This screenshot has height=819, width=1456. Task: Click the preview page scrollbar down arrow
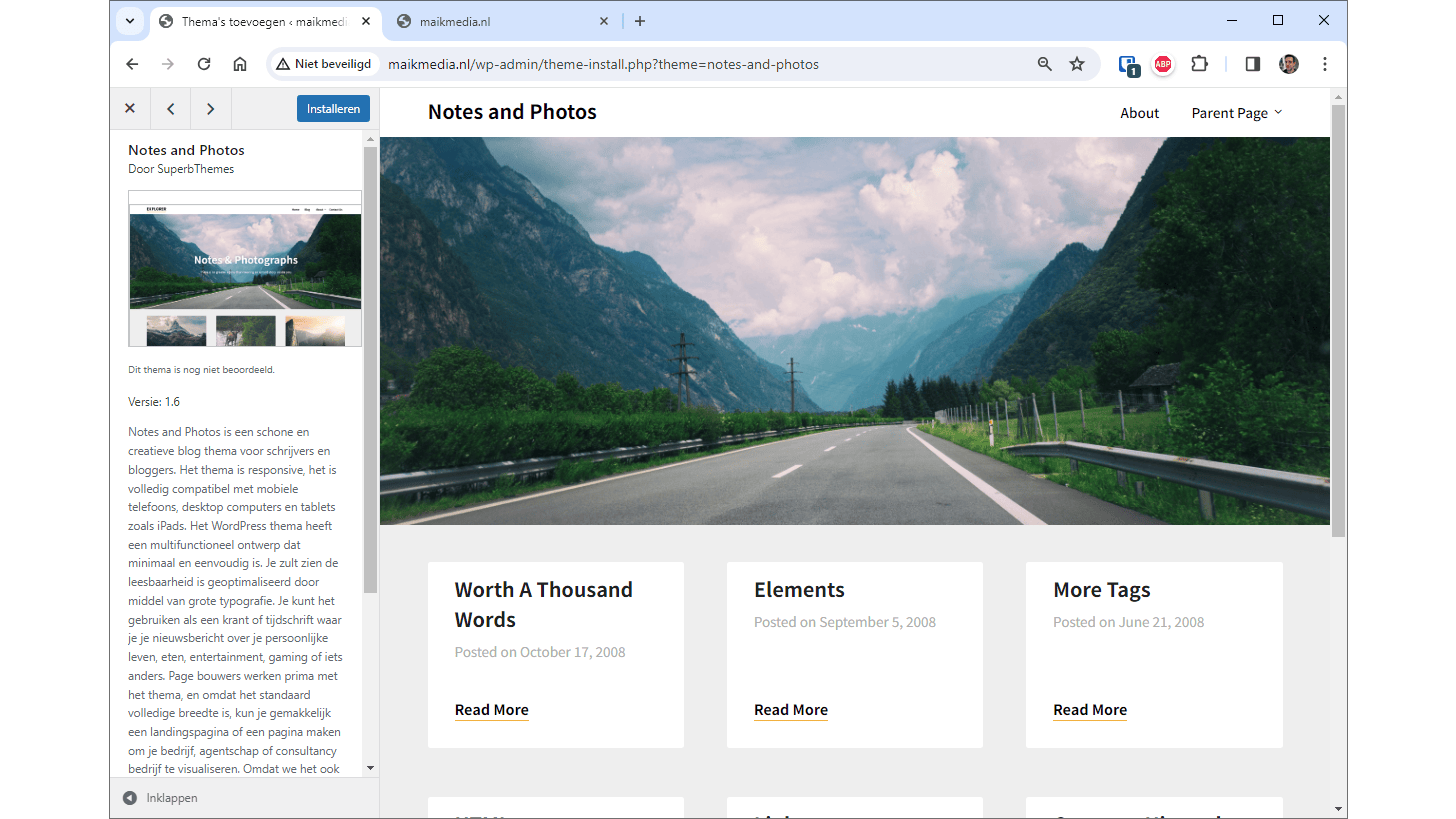click(x=1339, y=809)
